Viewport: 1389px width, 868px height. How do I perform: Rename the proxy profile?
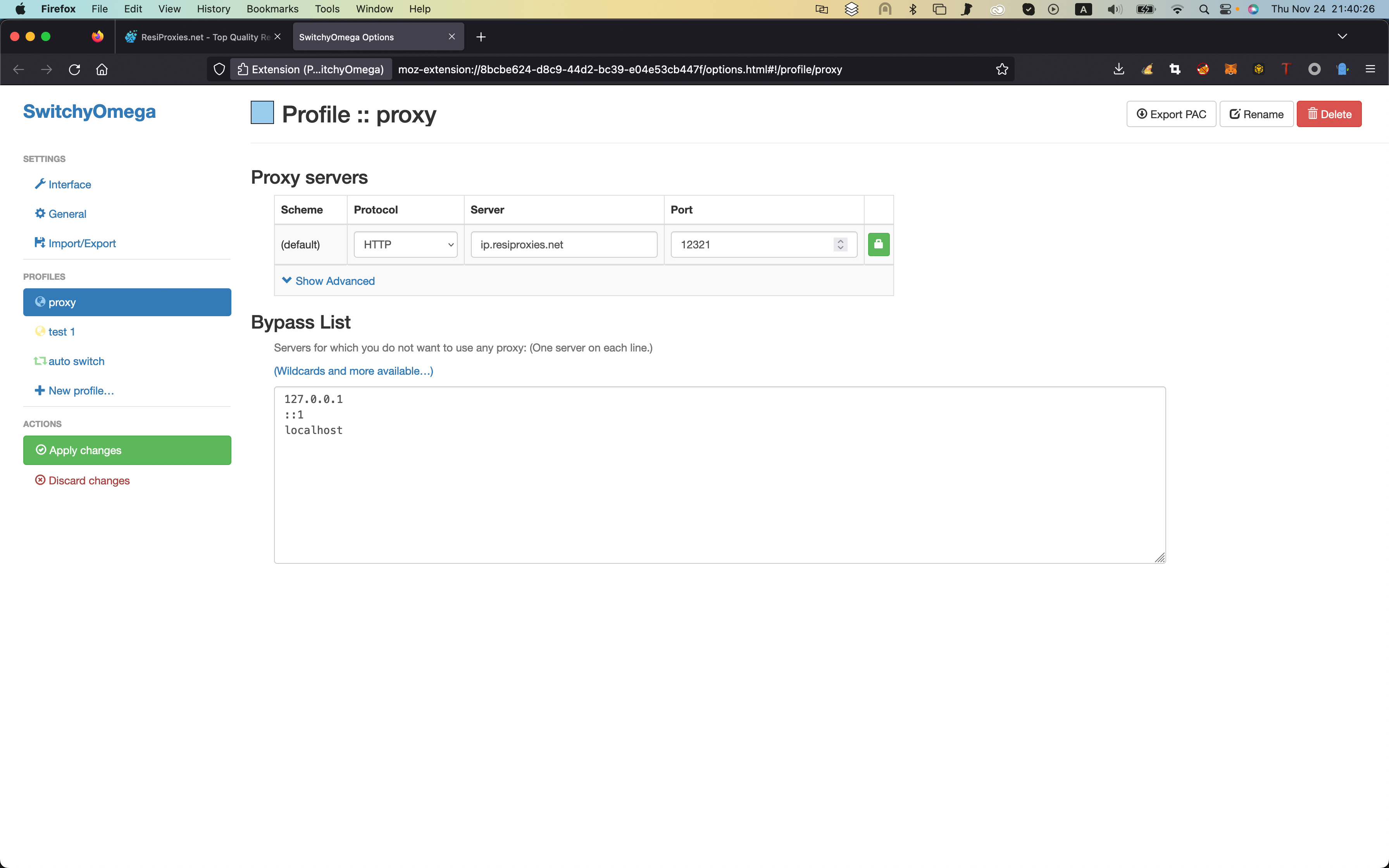click(x=1256, y=114)
